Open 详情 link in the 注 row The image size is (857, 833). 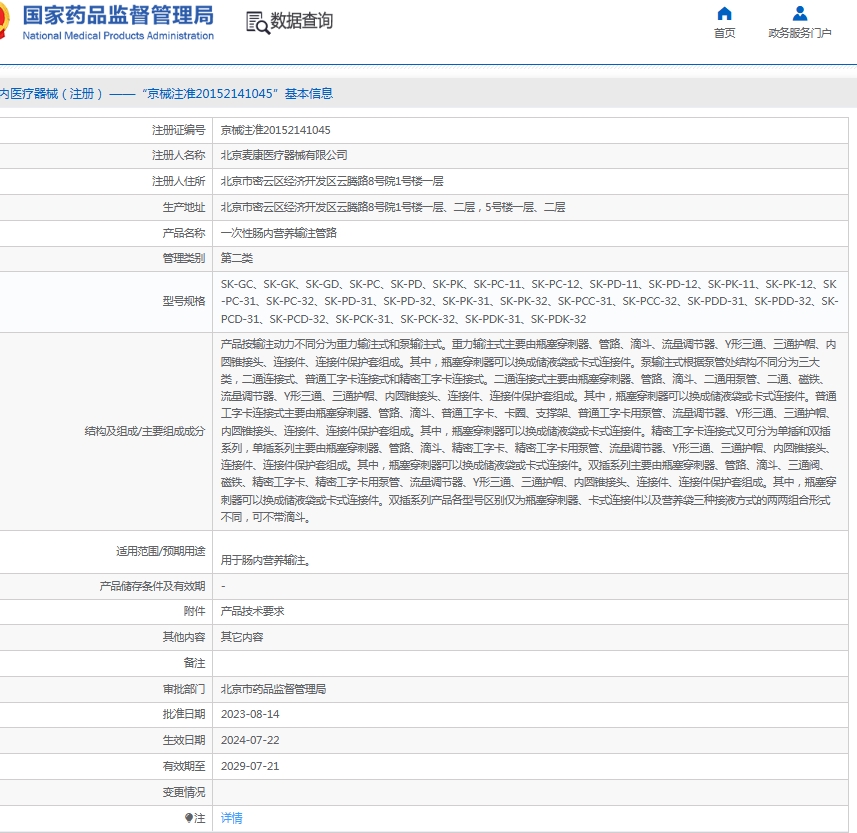pos(231,818)
